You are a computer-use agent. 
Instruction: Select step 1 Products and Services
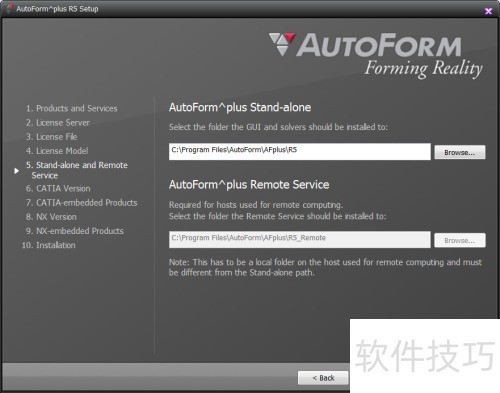click(x=72, y=108)
